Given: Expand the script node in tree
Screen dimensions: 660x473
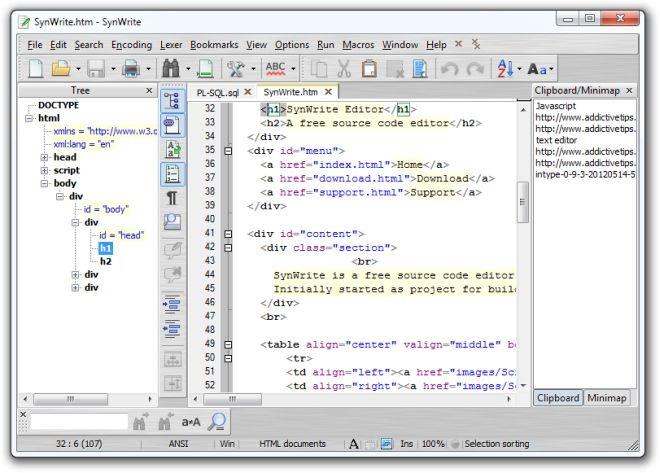Looking at the screenshot, I should tap(44, 170).
